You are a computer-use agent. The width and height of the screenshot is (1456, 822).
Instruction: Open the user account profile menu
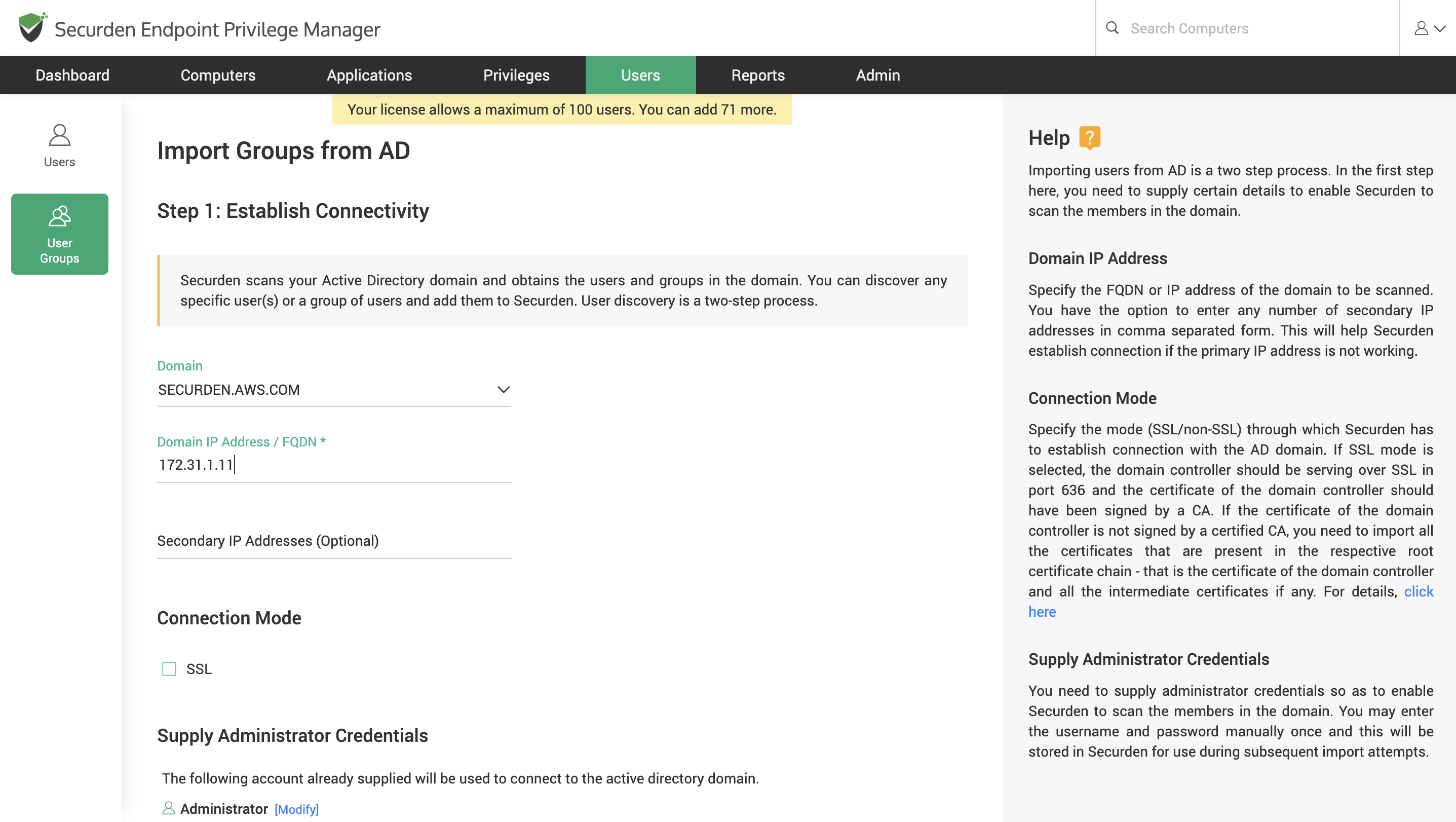(1430, 28)
